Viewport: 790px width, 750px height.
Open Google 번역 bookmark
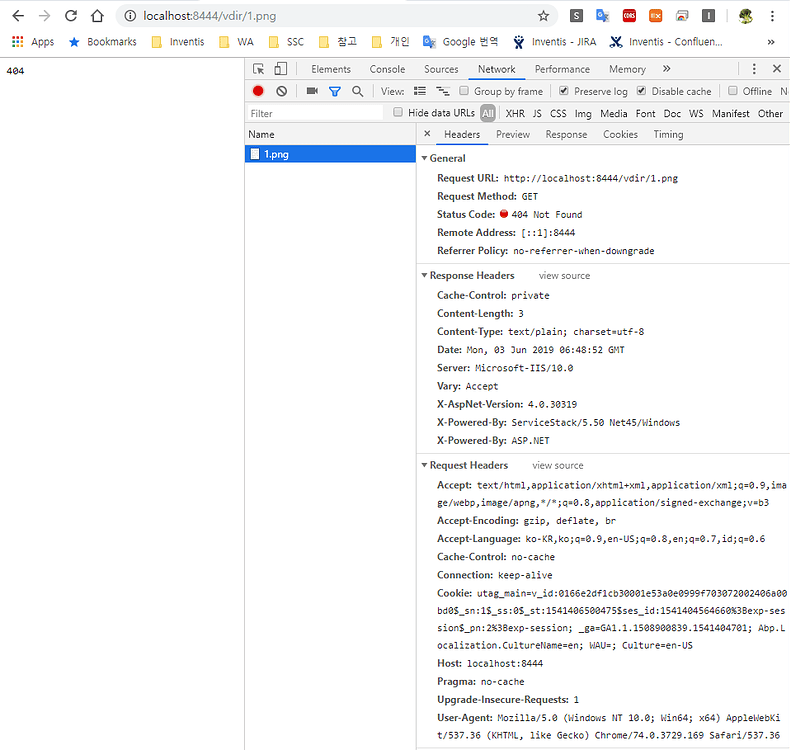point(460,42)
